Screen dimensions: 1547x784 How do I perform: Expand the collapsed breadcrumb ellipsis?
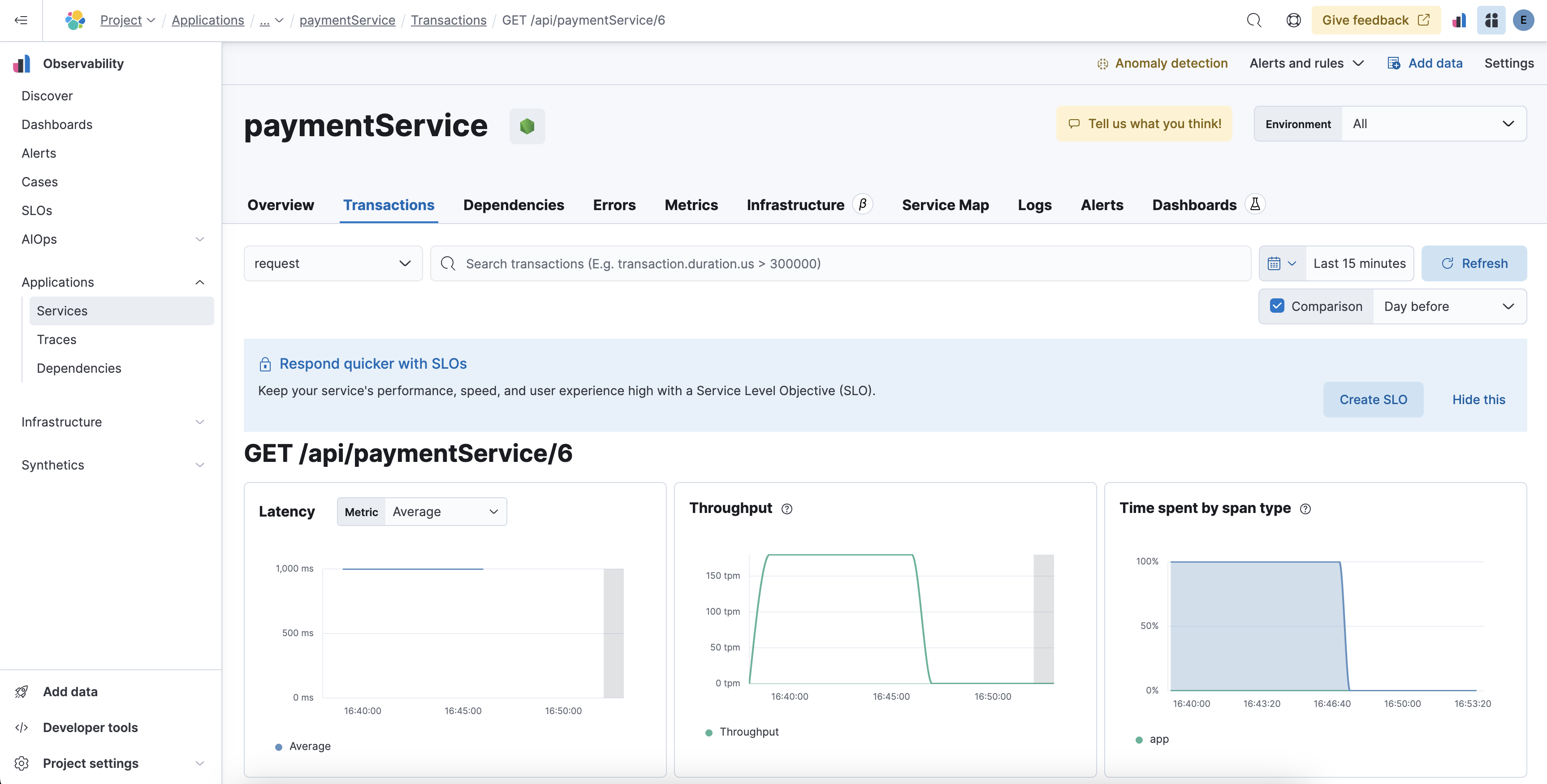[x=272, y=21]
